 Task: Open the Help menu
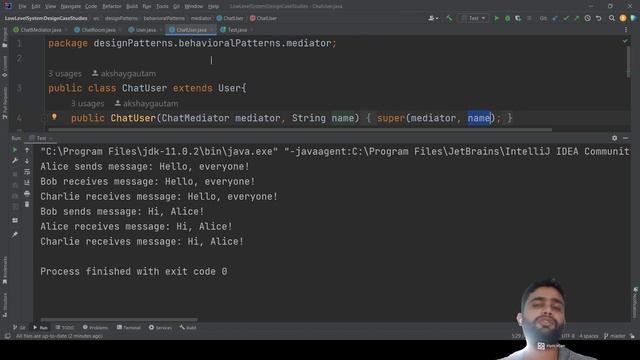213,7
